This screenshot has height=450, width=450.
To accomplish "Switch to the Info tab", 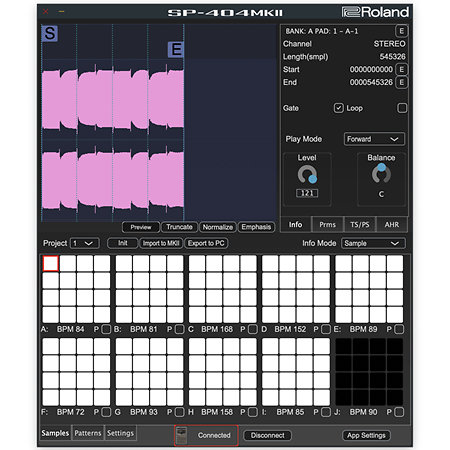I will pyautogui.click(x=295, y=225).
